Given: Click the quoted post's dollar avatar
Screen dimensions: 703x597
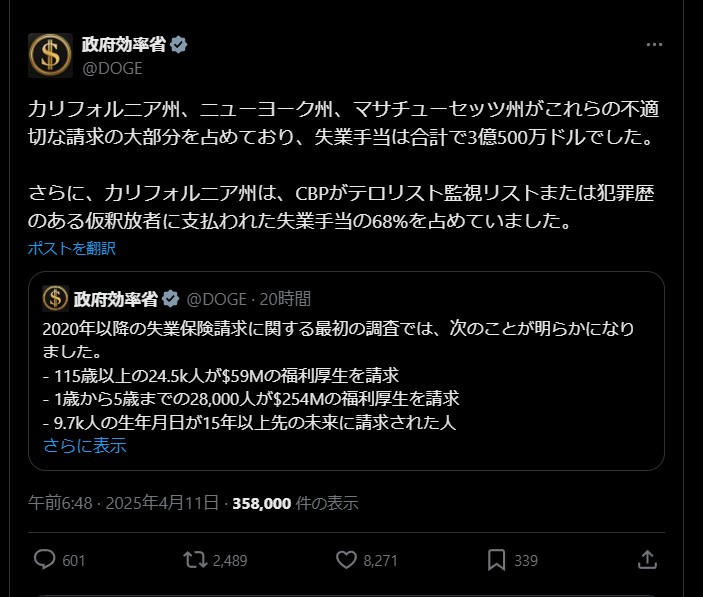Looking at the screenshot, I should (x=55, y=298).
